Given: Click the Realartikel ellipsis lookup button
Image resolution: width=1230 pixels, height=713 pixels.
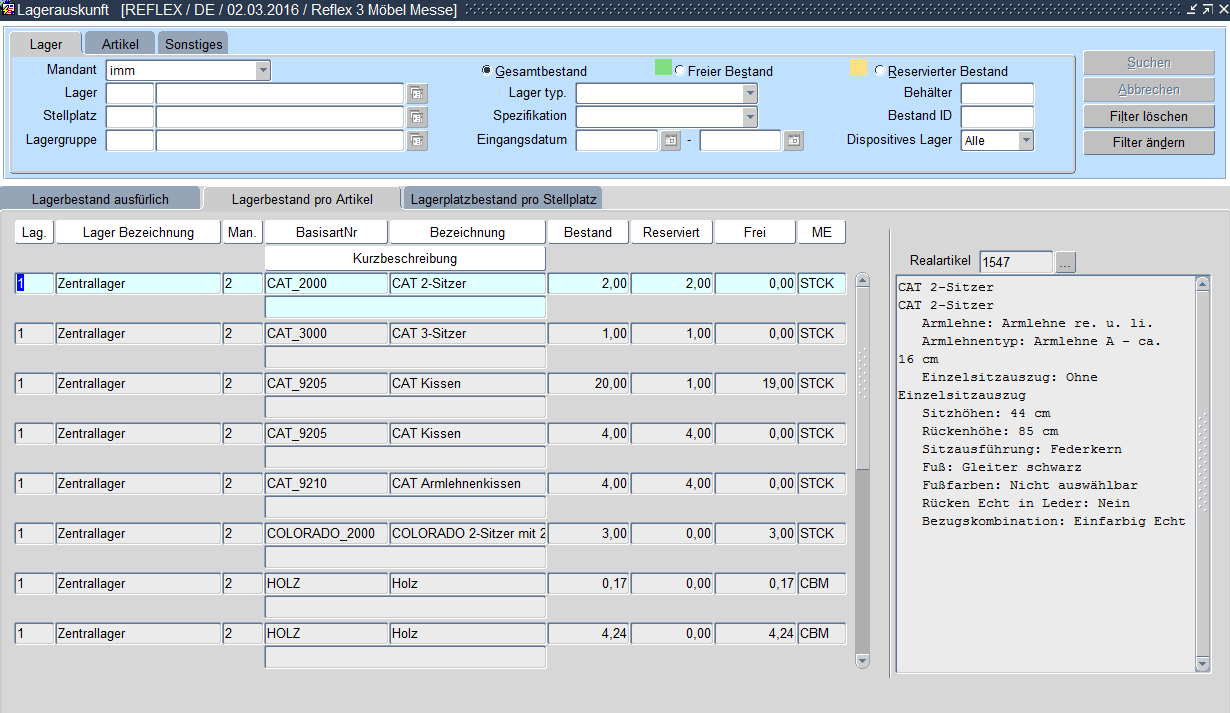Looking at the screenshot, I should [1066, 262].
